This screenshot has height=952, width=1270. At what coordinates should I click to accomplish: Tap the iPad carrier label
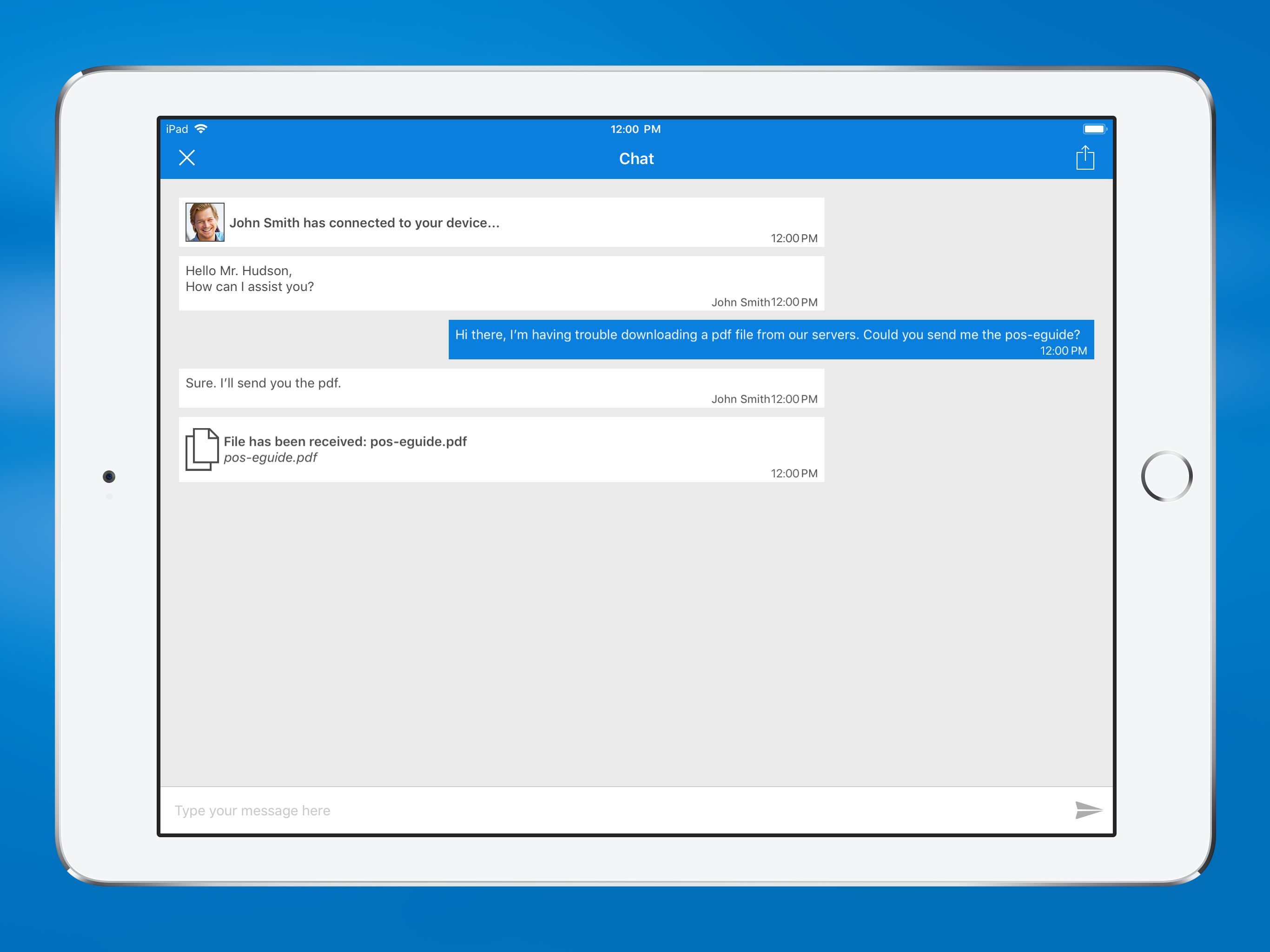(x=177, y=129)
